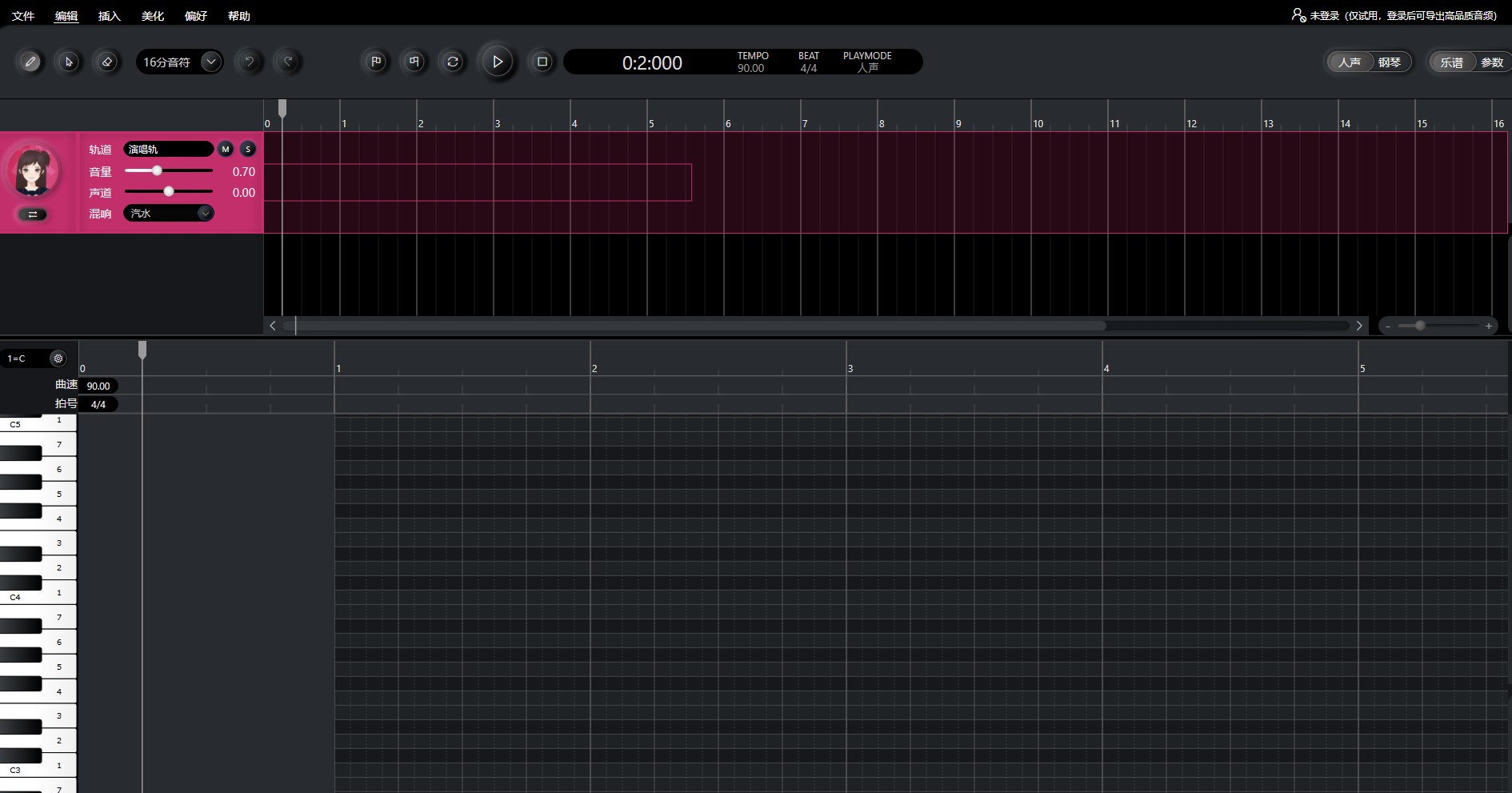Click the zoom in plus button
The width and height of the screenshot is (1512, 793).
pos(1489,326)
